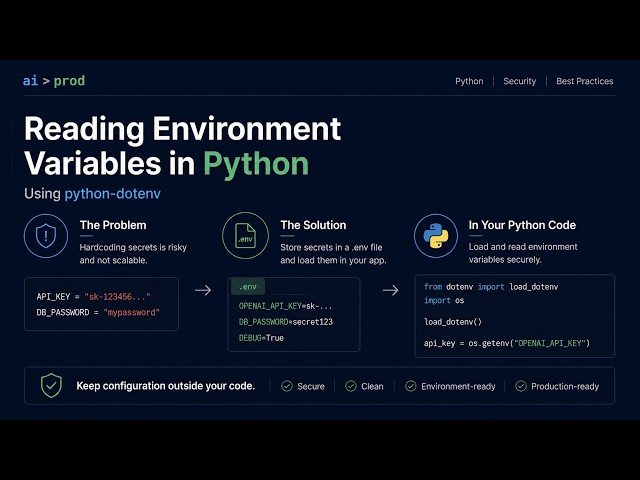Select the .env file tab label
The height and width of the screenshot is (480, 640).
pyautogui.click(x=248, y=287)
